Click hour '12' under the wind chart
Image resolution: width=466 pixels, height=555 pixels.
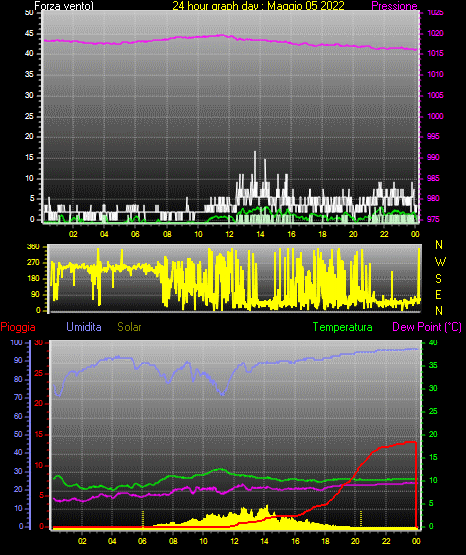[x=229, y=234]
